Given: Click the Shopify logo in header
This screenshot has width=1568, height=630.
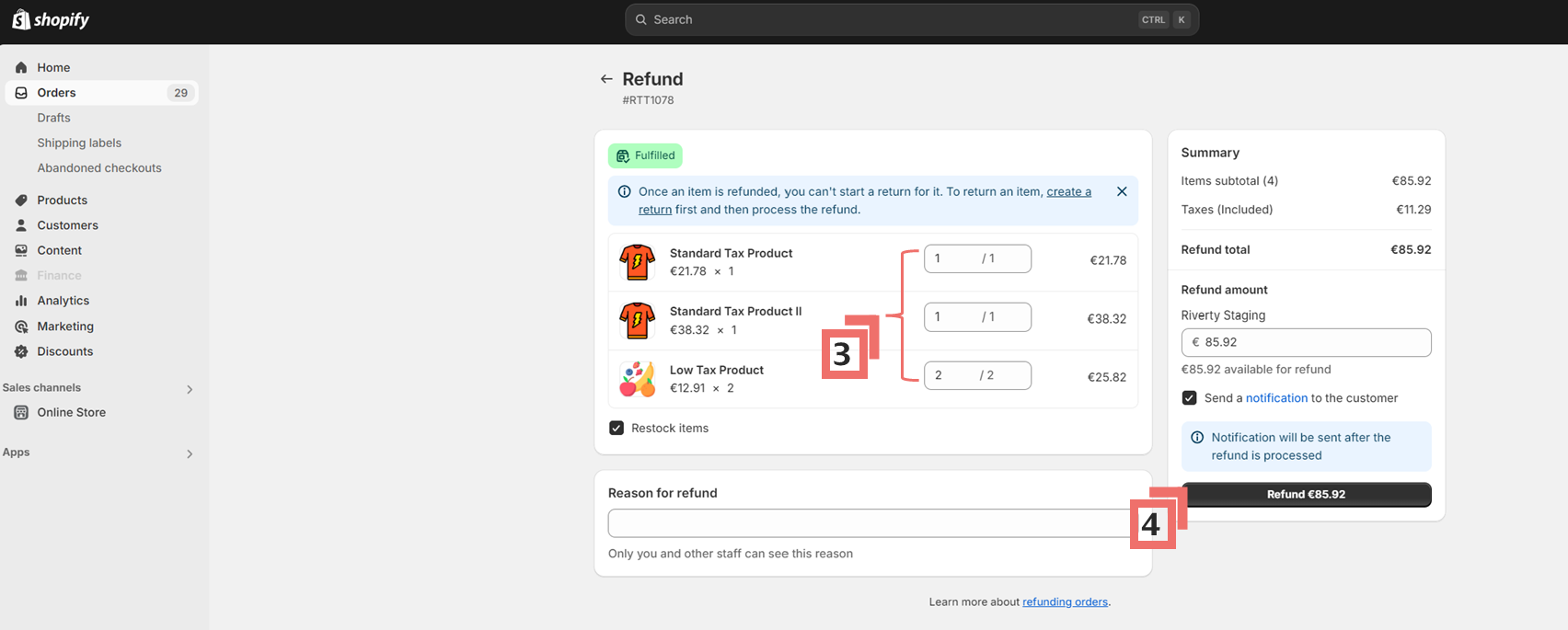Looking at the screenshot, I should click(51, 19).
